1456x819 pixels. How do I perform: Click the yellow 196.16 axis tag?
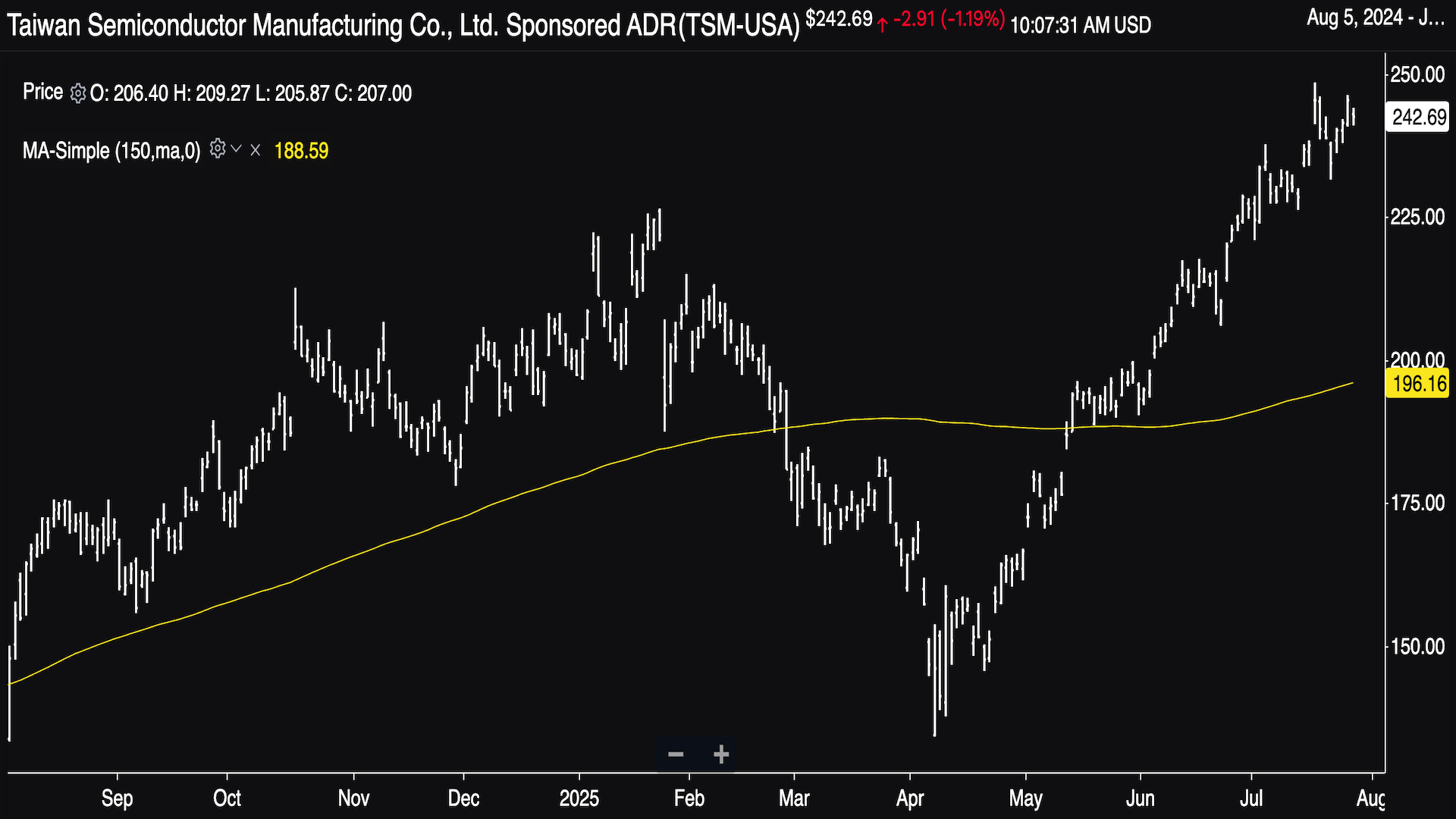[x=1417, y=384]
